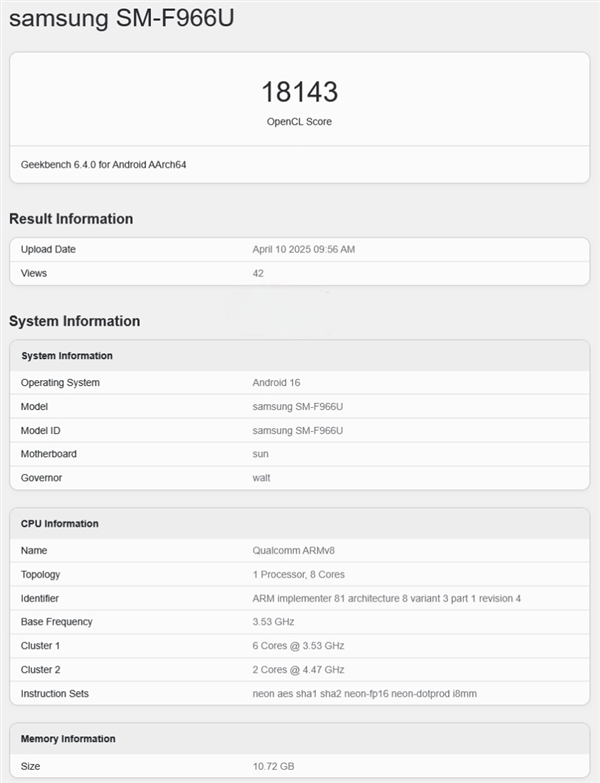Click the Topology value 1 Processor, 8 Cores
The image size is (600, 783).
point(300,575)
